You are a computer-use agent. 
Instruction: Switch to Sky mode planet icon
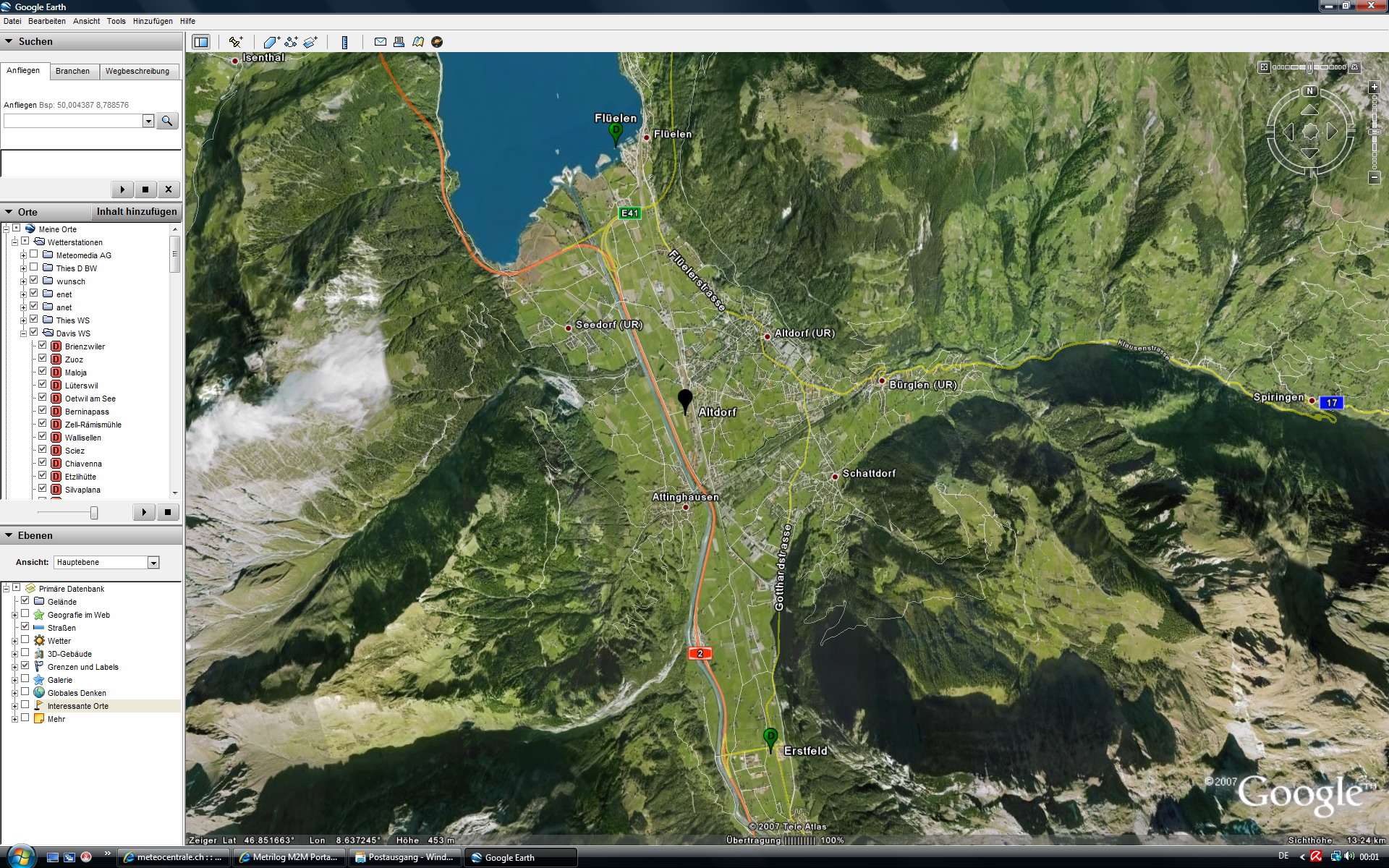click(437, 42)
